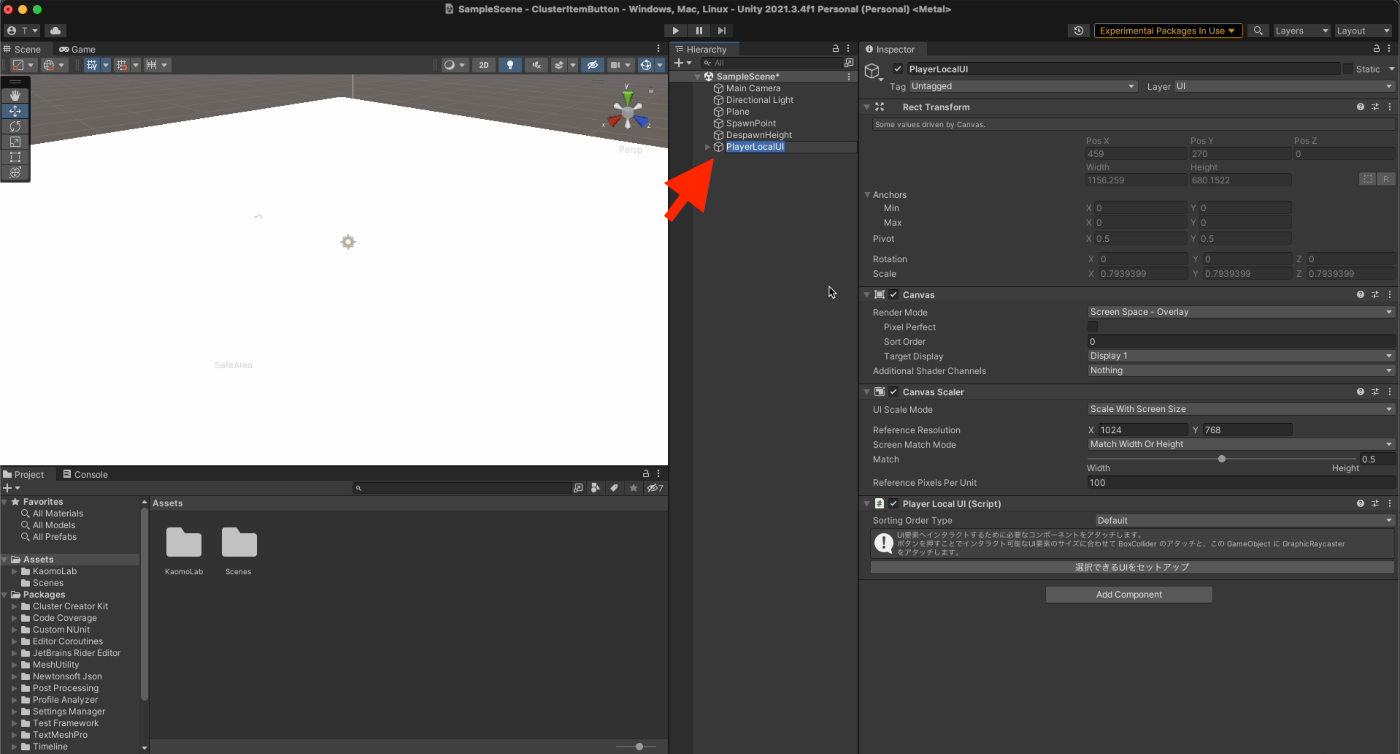This screenshot has width=1400, height=754.
Task: Open the KaomoLab folder thumbnail
Action: [184, 543]
